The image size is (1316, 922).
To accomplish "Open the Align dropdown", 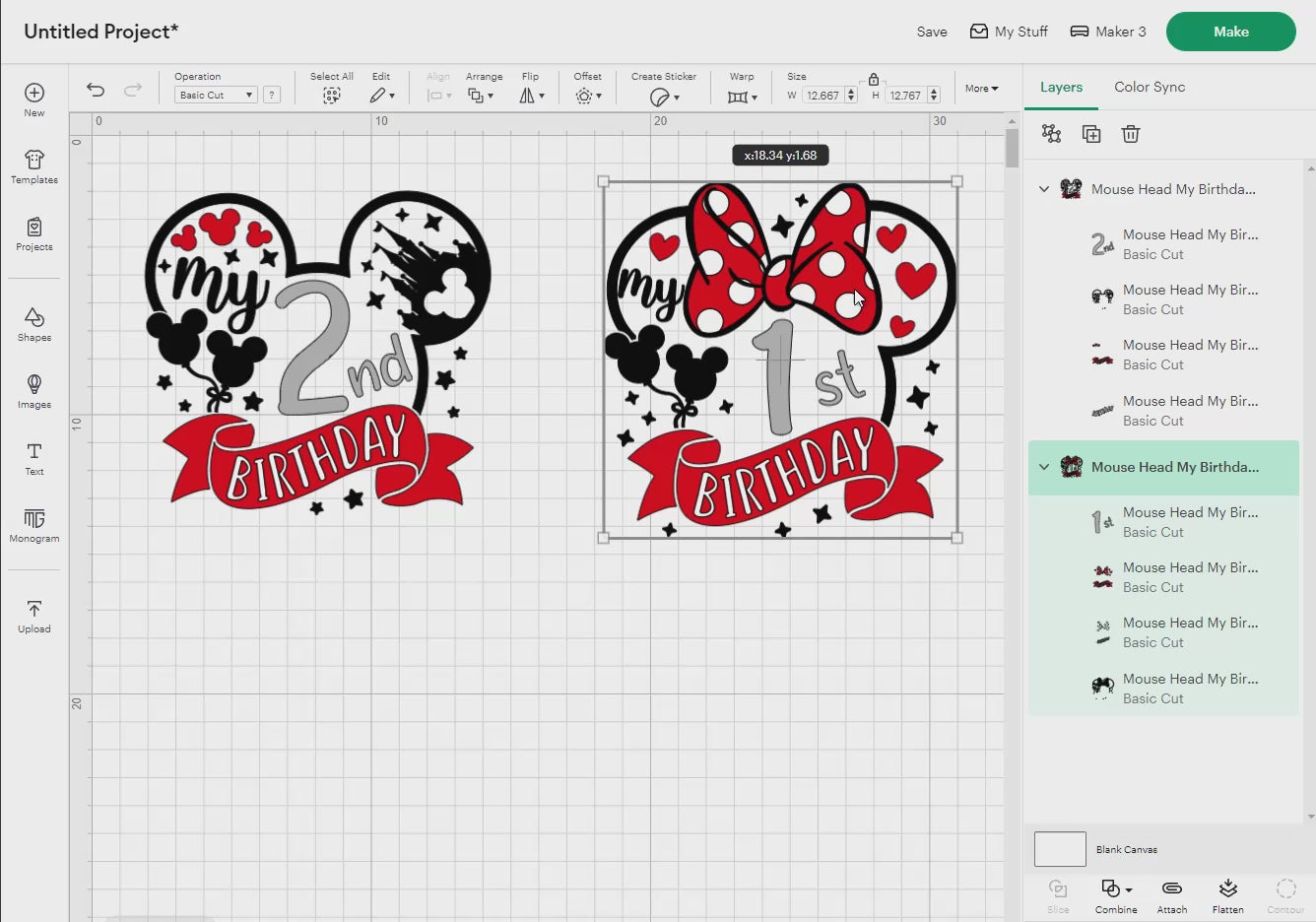I will pyautogui.click(x=438, y=96).
